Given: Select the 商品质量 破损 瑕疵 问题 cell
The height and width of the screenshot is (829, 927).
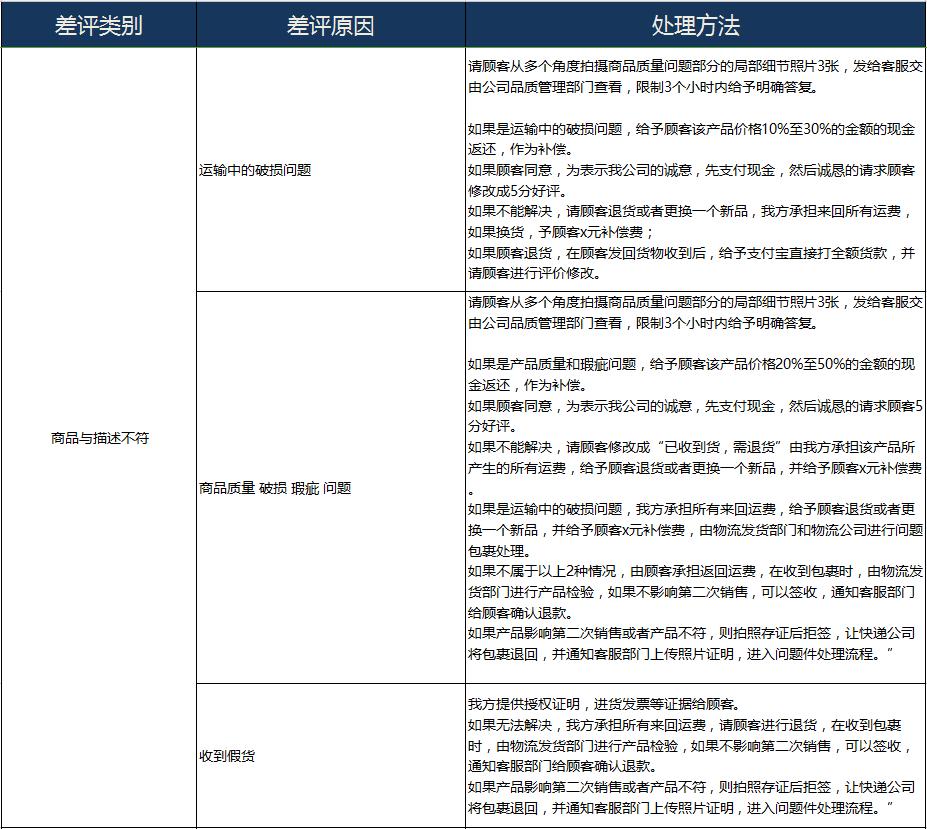Looking at the screenshot, I should pos(275,488).
